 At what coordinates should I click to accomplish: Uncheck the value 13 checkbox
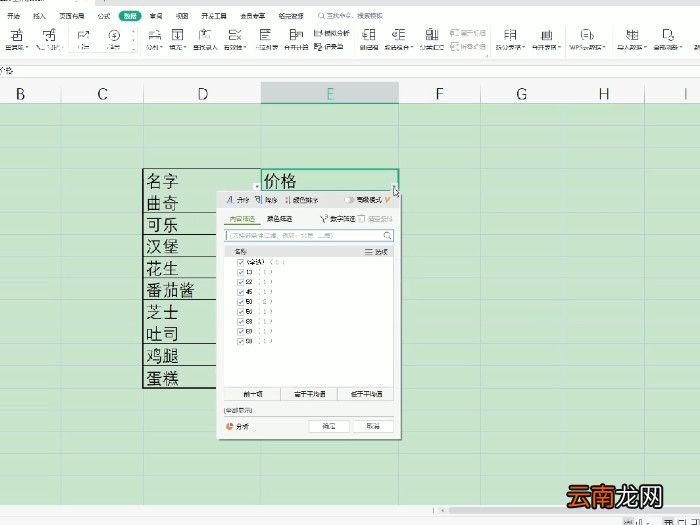click(x=241, y=272)
